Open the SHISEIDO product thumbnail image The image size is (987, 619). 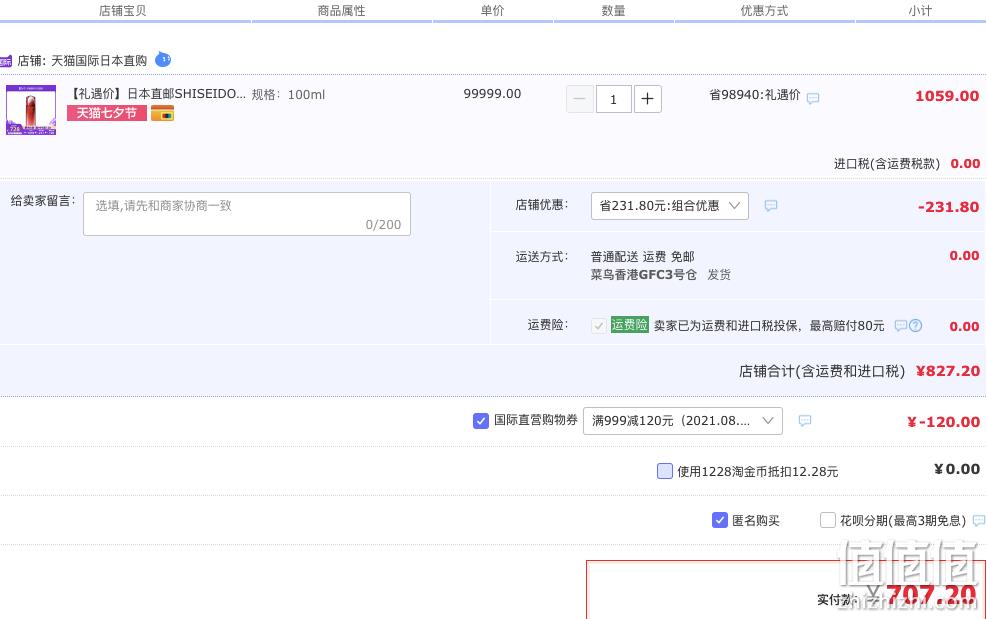click(x=31, y=110)
